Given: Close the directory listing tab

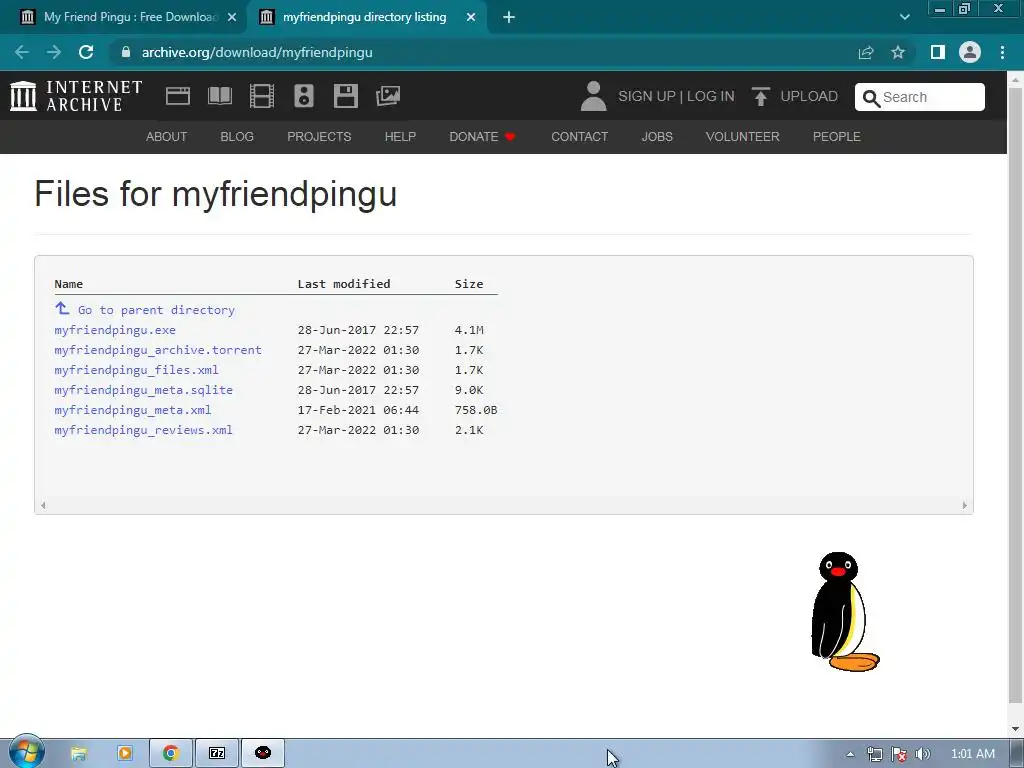Looking at the screenshot, I should coord(471,17).
